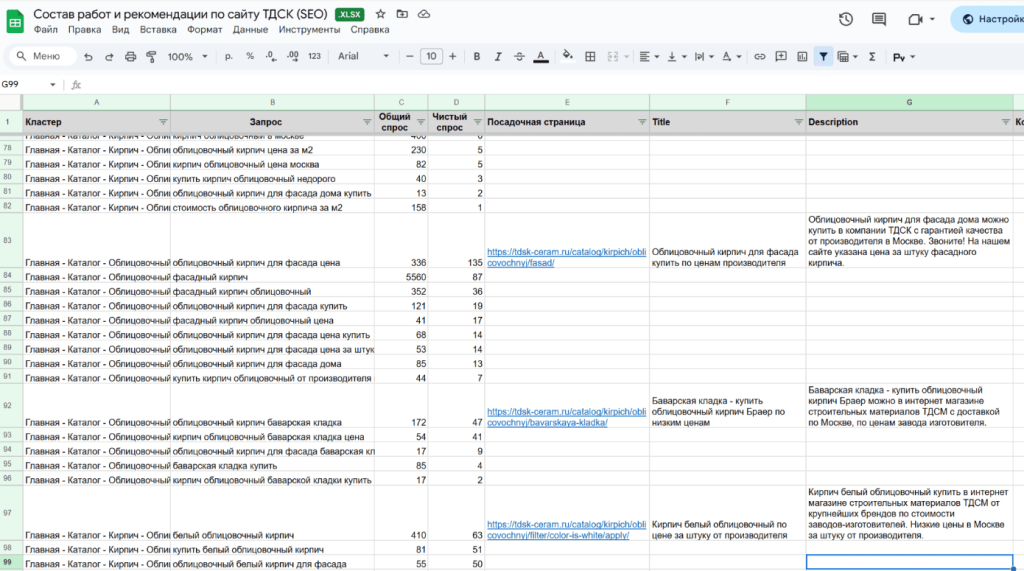Open the oblicovochnyj/fasad/ link

(x=566, y=257)
